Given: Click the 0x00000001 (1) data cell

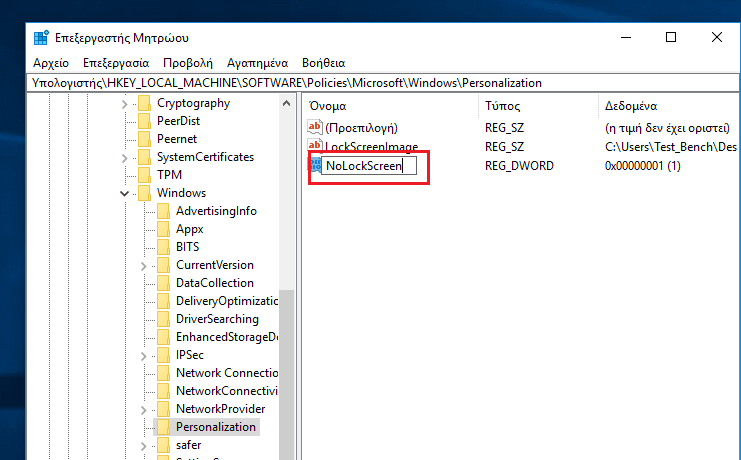Looking at the screenshot, I should 642,166.
